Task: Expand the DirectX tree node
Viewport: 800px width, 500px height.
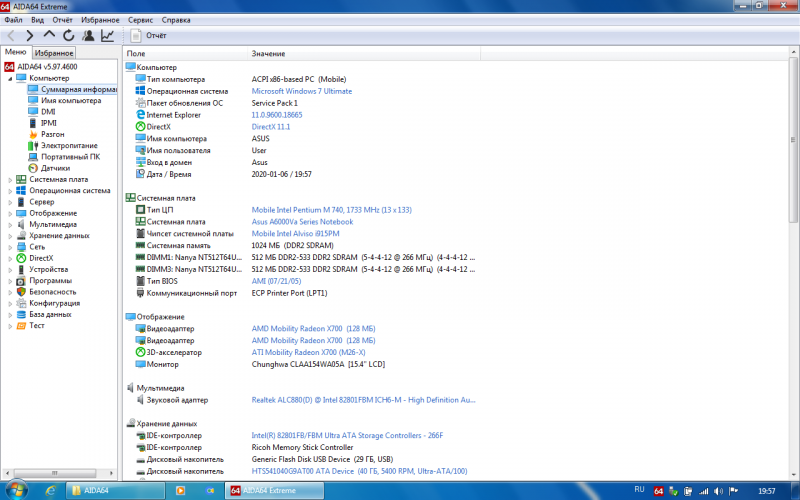Action: click(x=10, y=258)
